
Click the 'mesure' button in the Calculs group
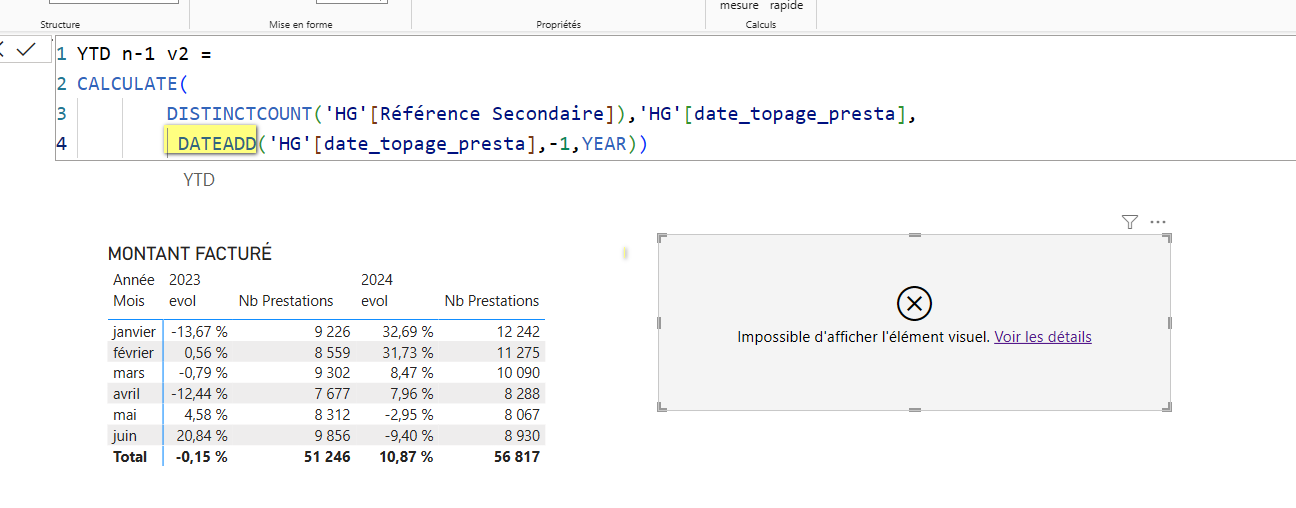[x=739, y=6]
